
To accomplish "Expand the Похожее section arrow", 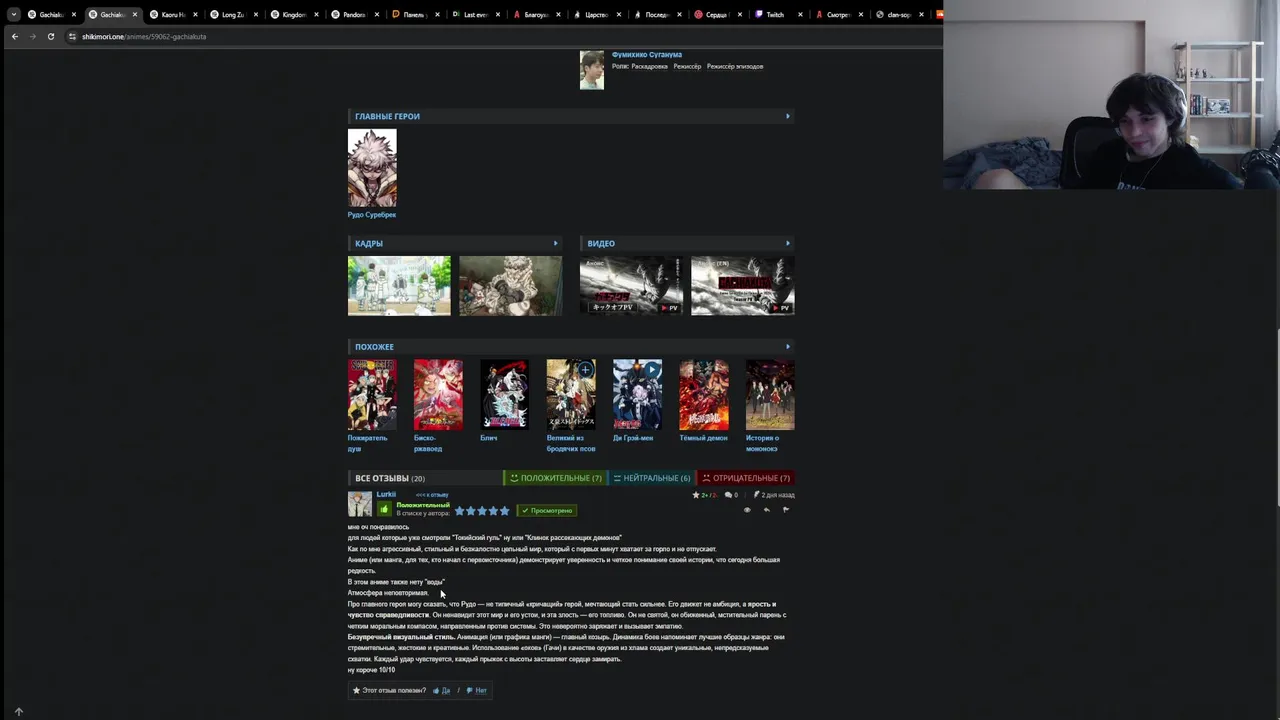I will pos(788,347).
